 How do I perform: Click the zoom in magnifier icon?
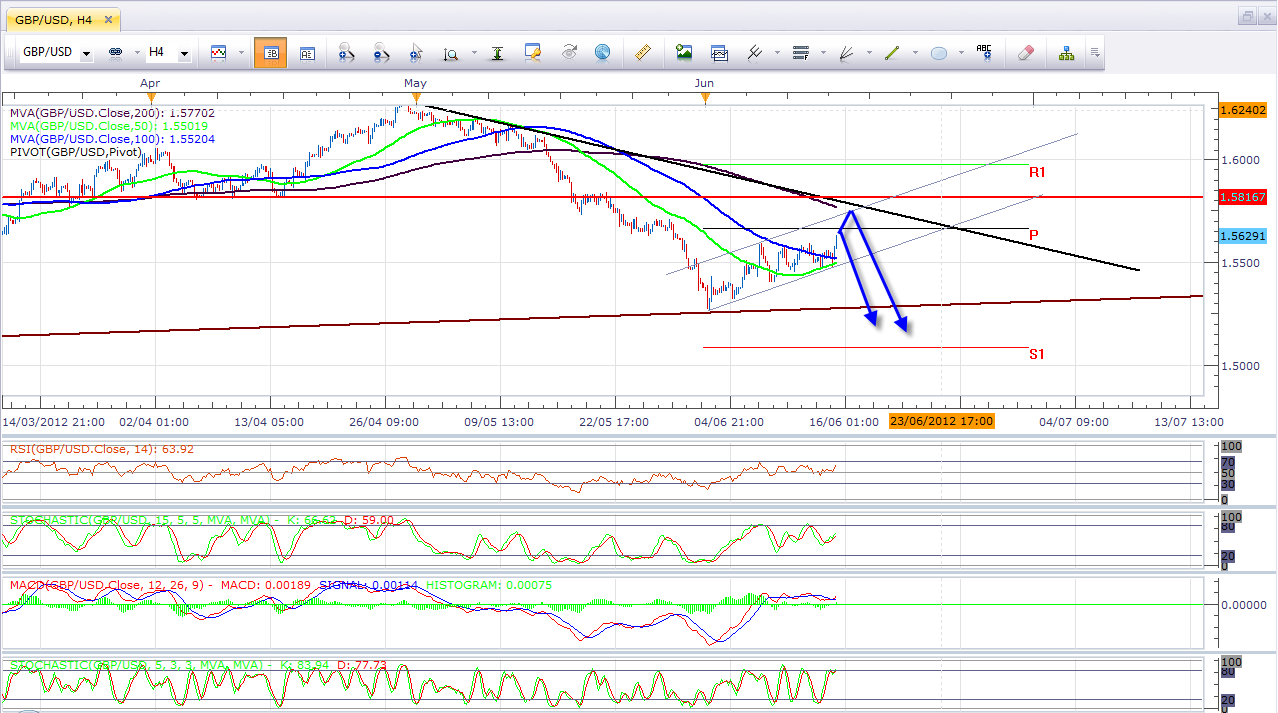pos(346,53)
